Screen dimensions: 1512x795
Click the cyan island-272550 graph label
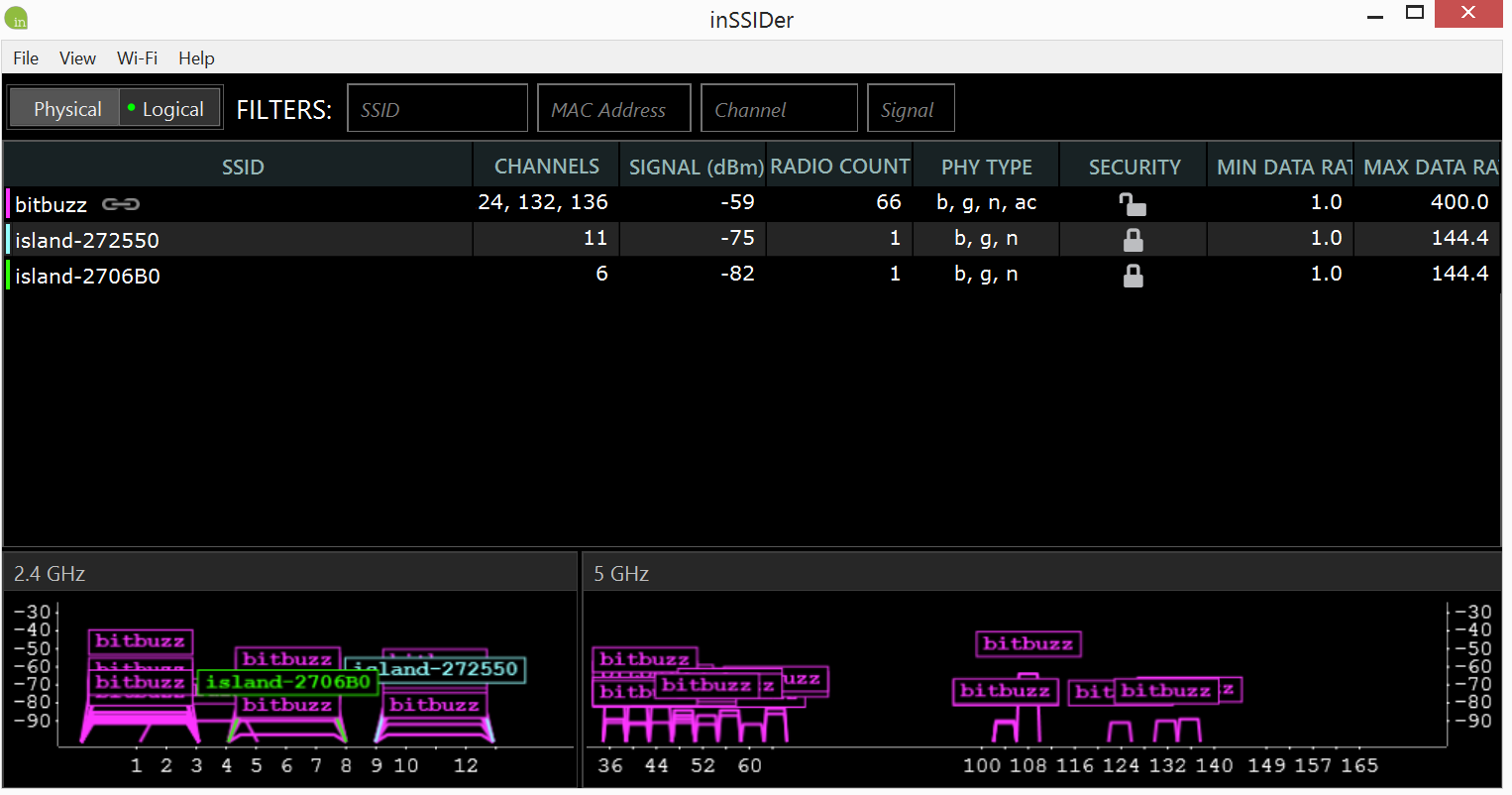coord(436,669)
